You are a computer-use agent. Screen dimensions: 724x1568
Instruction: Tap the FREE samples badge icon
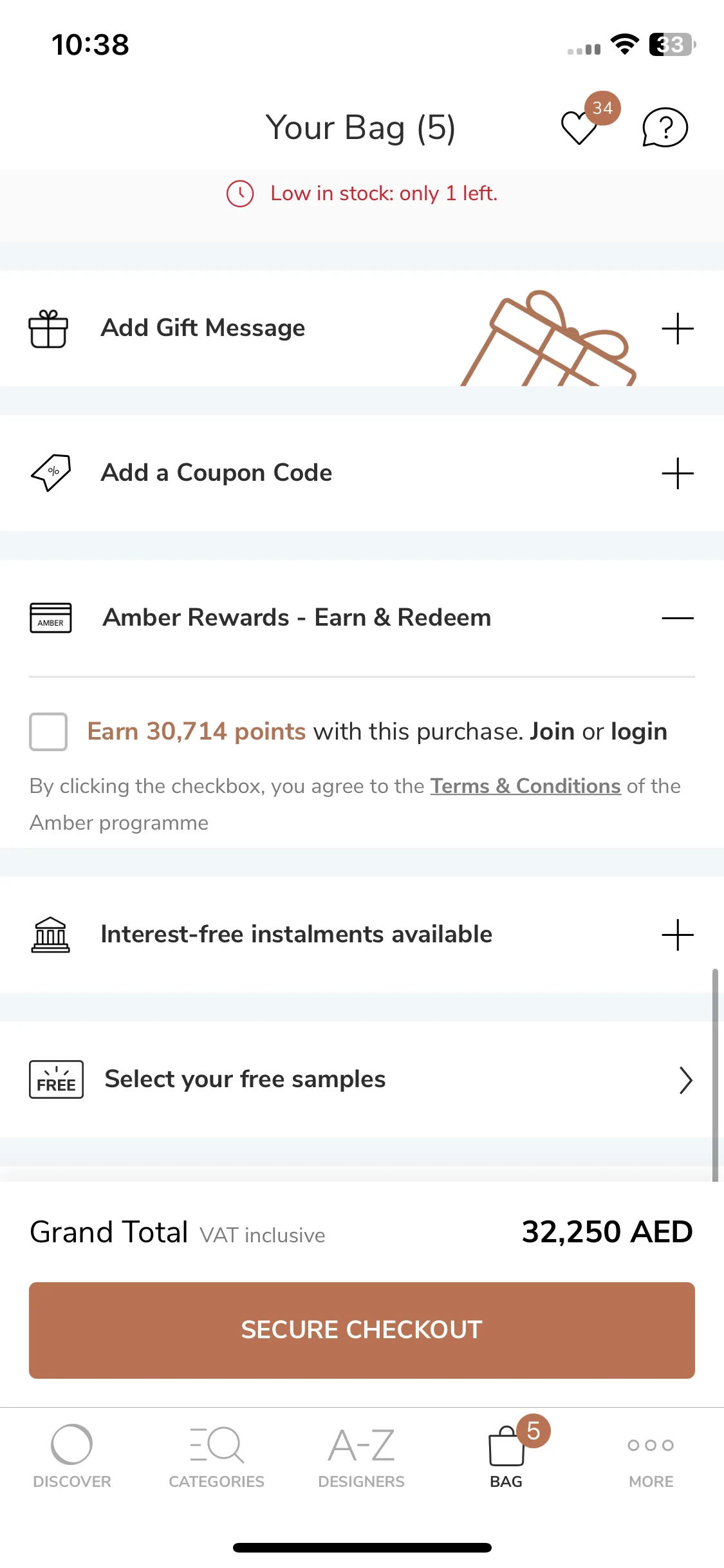(x=56, y=1079)
